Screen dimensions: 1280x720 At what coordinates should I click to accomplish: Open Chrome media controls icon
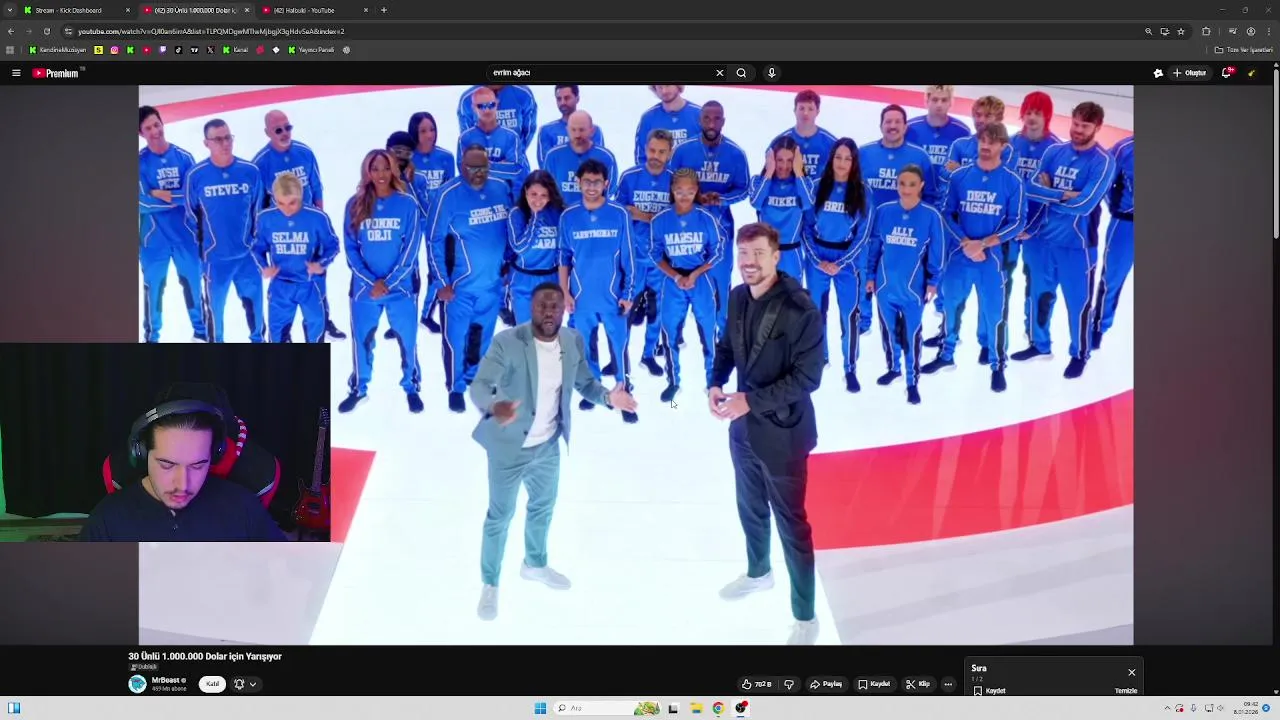pos(1232,31)
